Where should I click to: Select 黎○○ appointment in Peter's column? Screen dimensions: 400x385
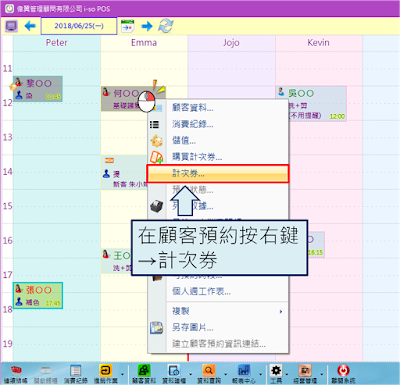[38, 89]
